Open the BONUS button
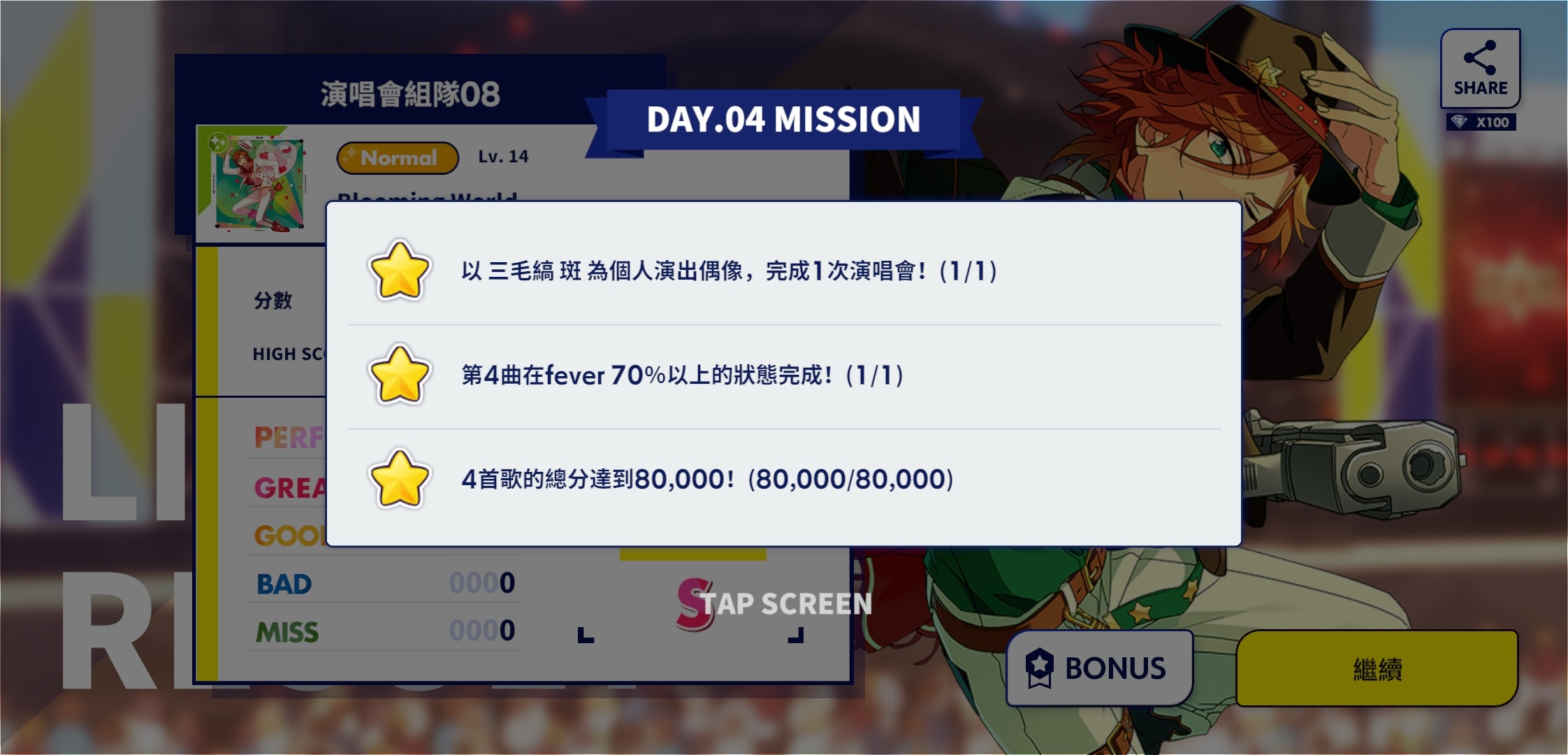 point(1099,668)
